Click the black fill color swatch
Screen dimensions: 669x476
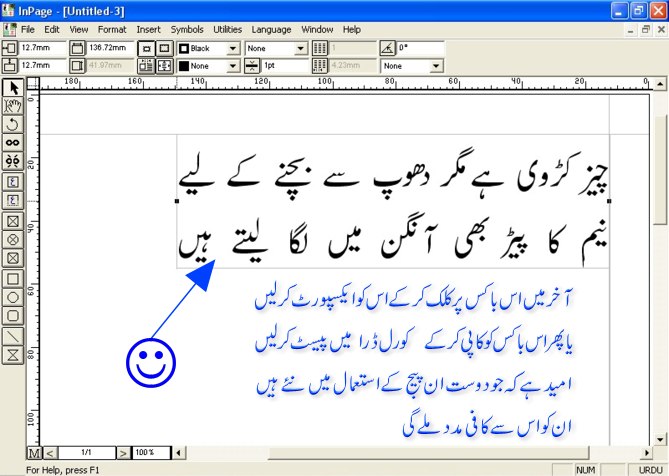[185, 66]
